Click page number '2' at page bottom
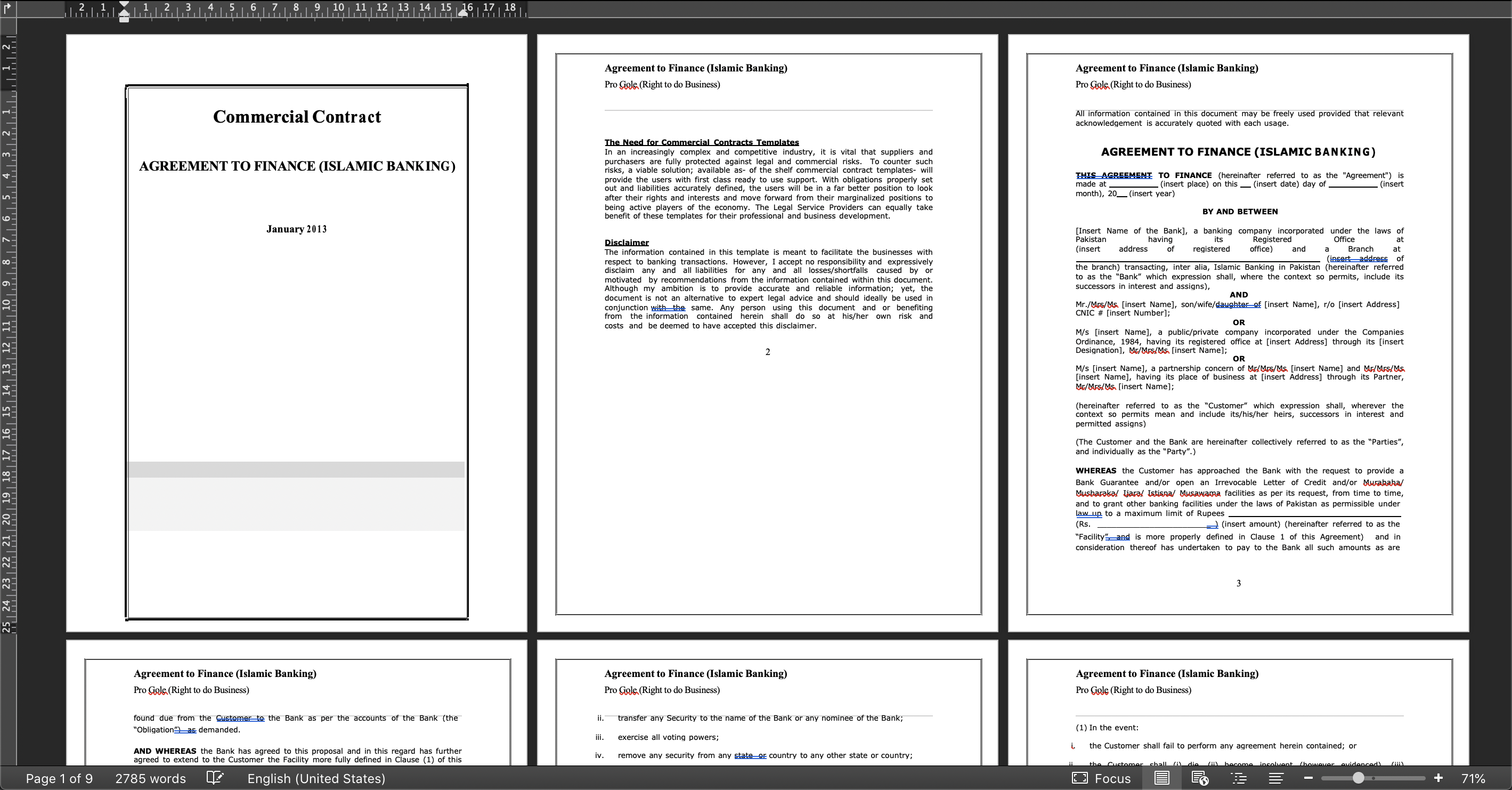Viewport: 1512px width, 790px height. (x=768, y=352)
